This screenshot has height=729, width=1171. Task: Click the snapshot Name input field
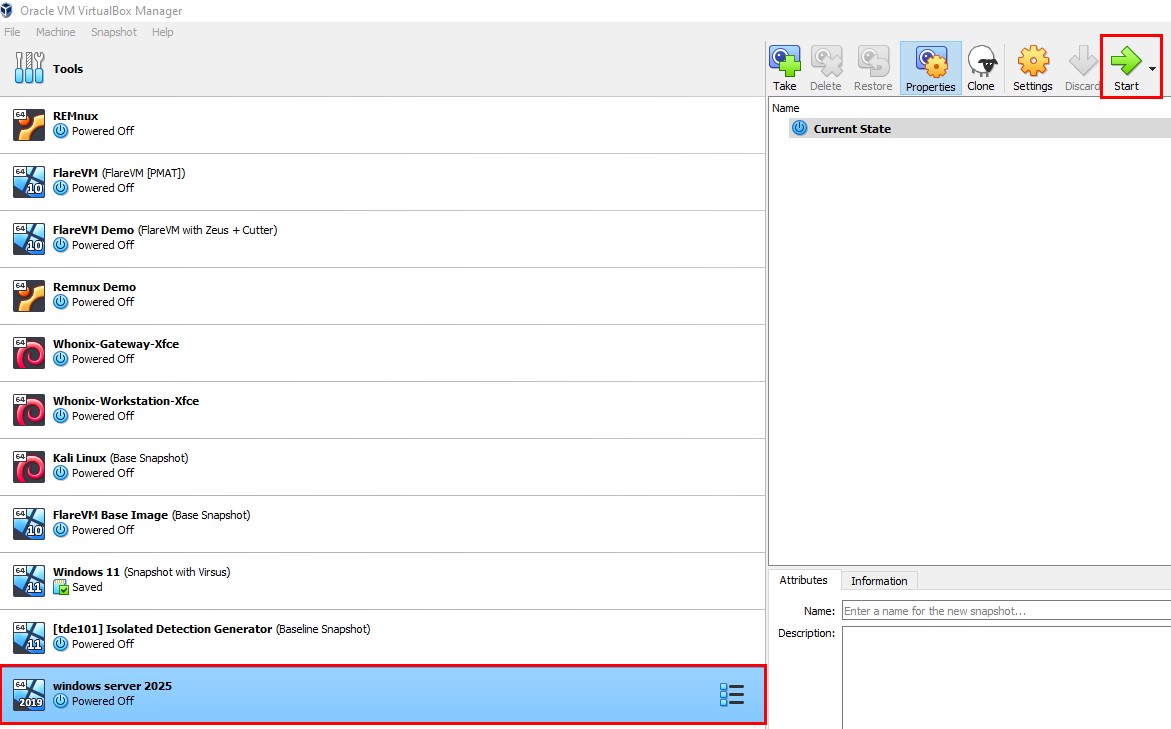click(x=1005, y=610)
